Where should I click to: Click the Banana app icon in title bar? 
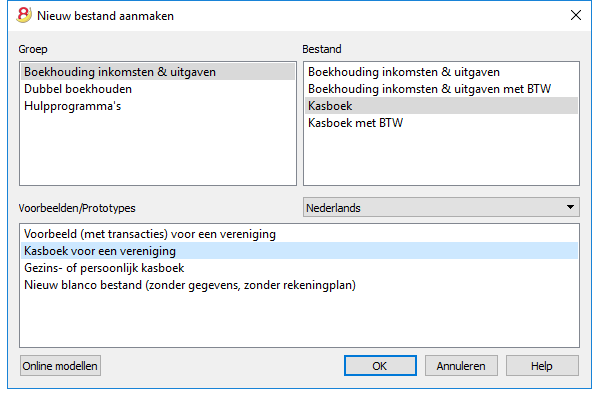pos(24,15)
